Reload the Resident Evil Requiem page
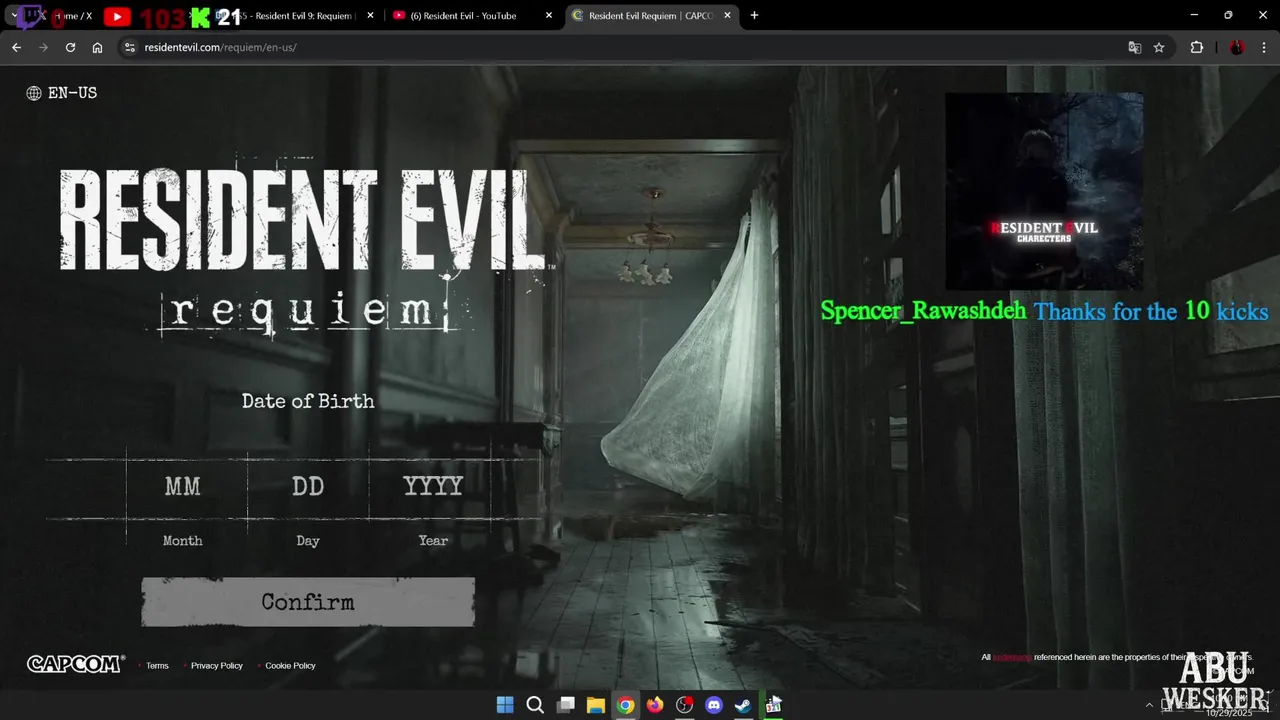The height and width of the screenshot is (720, 1280). [70, 47]
